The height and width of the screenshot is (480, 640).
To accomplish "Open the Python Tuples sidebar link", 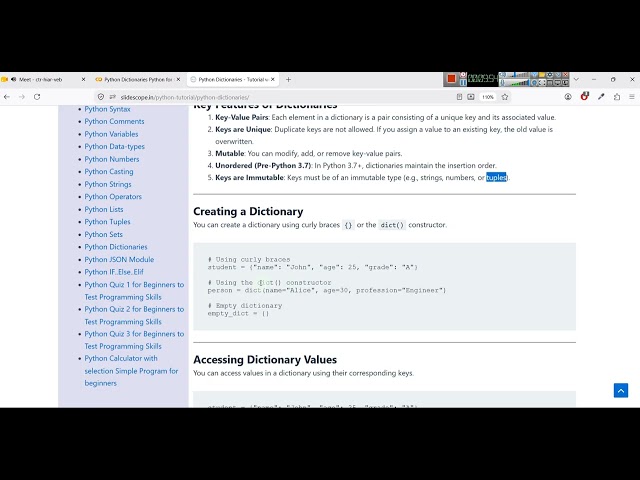I will tap(107, 222).
